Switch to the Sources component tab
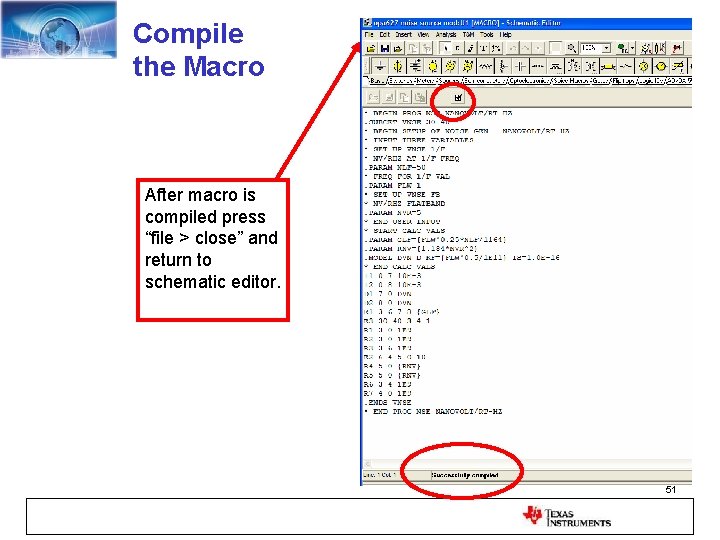This screenshot has height=540, width=720. point(449,81)
